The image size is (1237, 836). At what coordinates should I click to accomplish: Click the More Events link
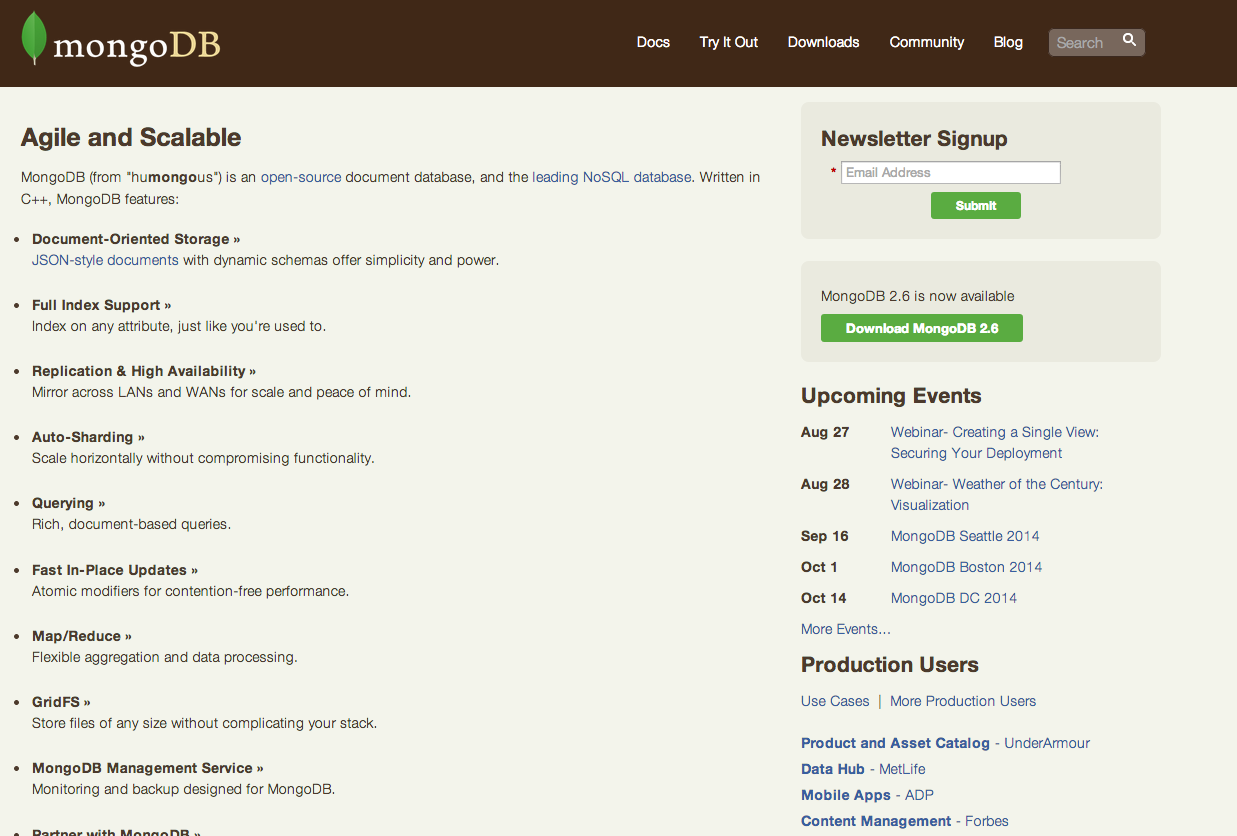pyautogui.click(x=845, y=629)
